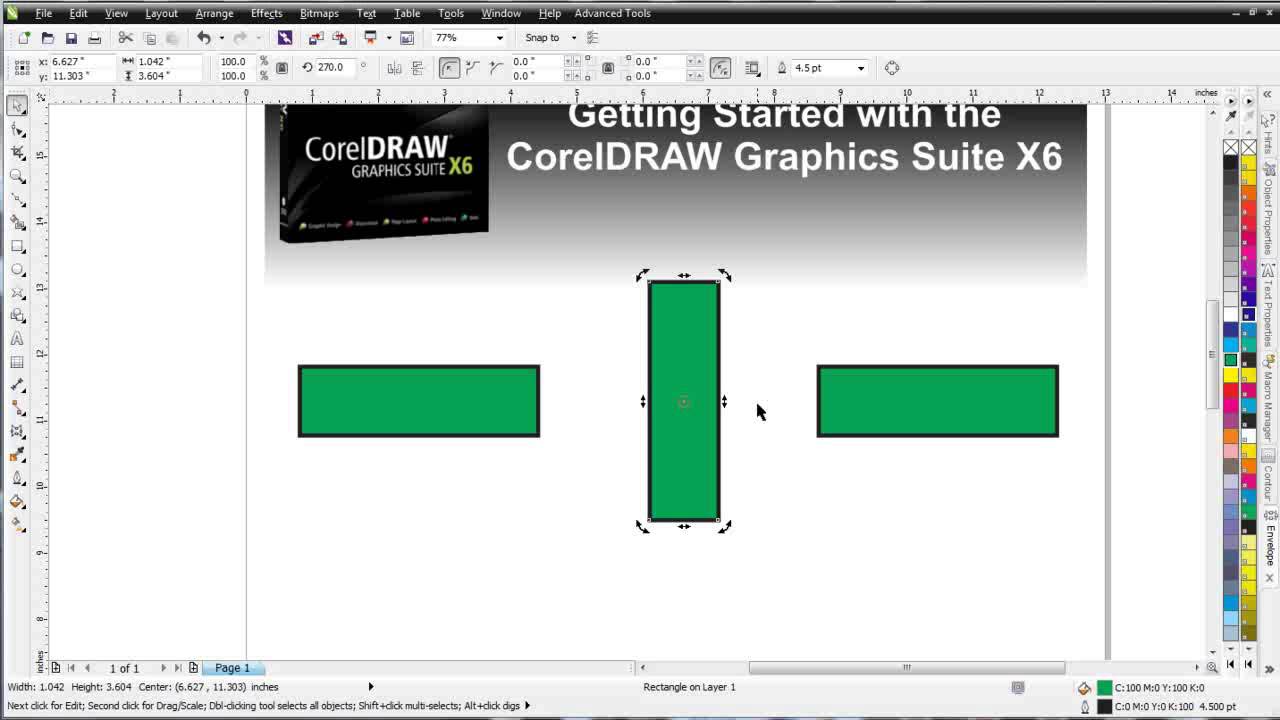
Task: Choose the Freehand tool in toolbox
Action: tap(17, 200)
